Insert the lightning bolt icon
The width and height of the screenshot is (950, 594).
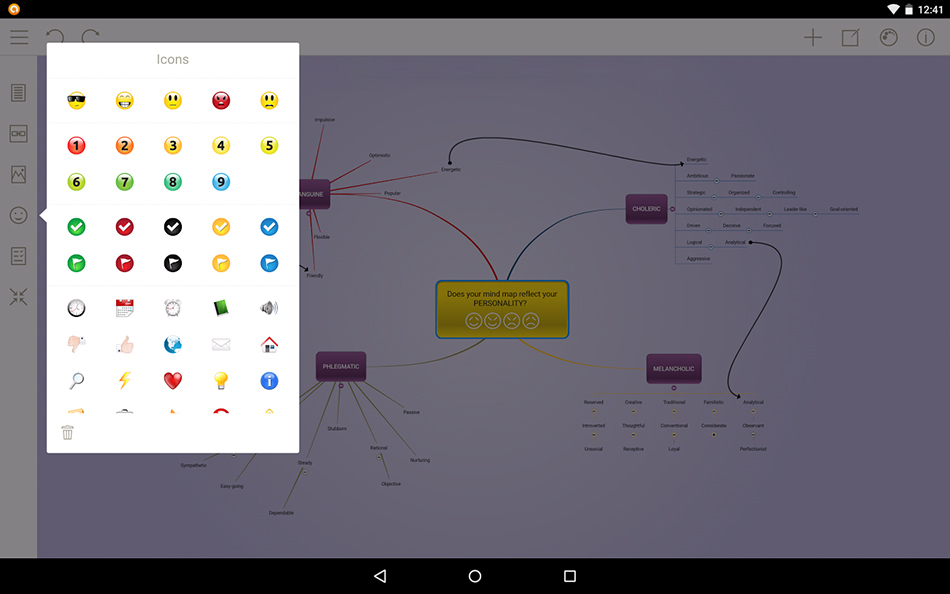(x=124, y=381)
